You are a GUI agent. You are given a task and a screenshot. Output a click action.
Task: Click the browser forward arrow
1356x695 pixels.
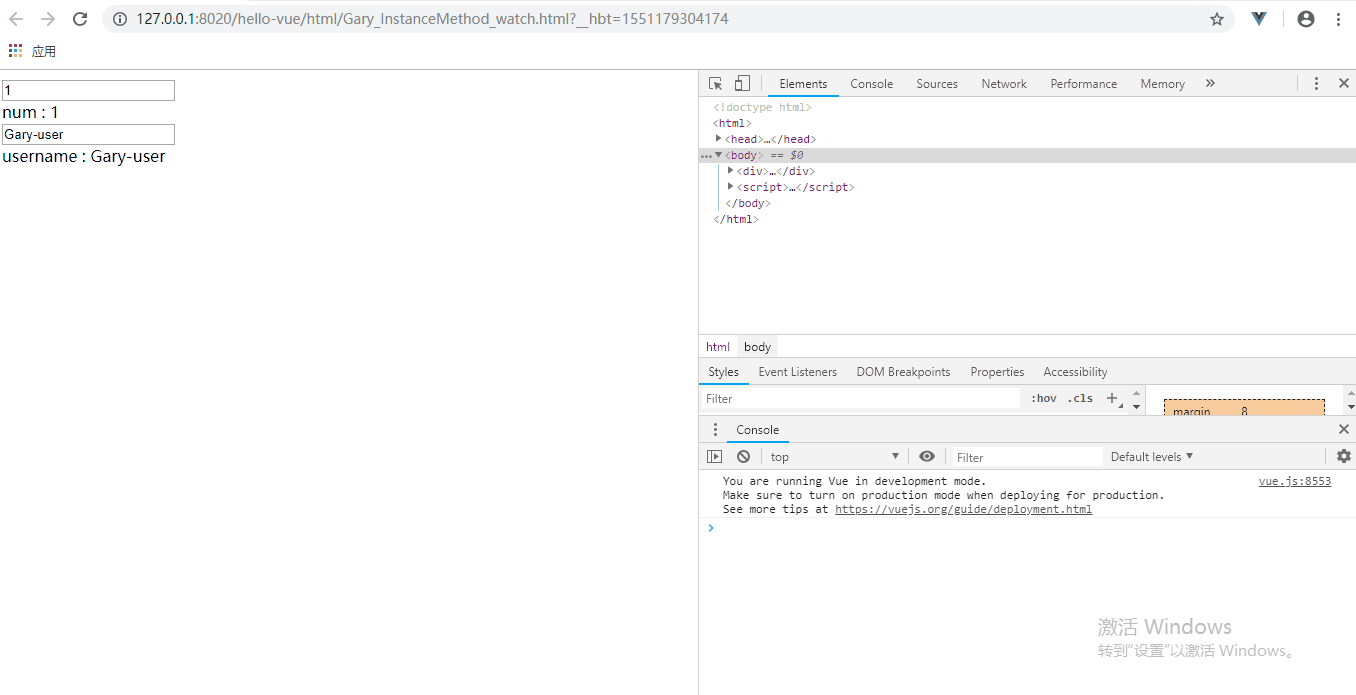pyautogui.click(x=48, y=19)
